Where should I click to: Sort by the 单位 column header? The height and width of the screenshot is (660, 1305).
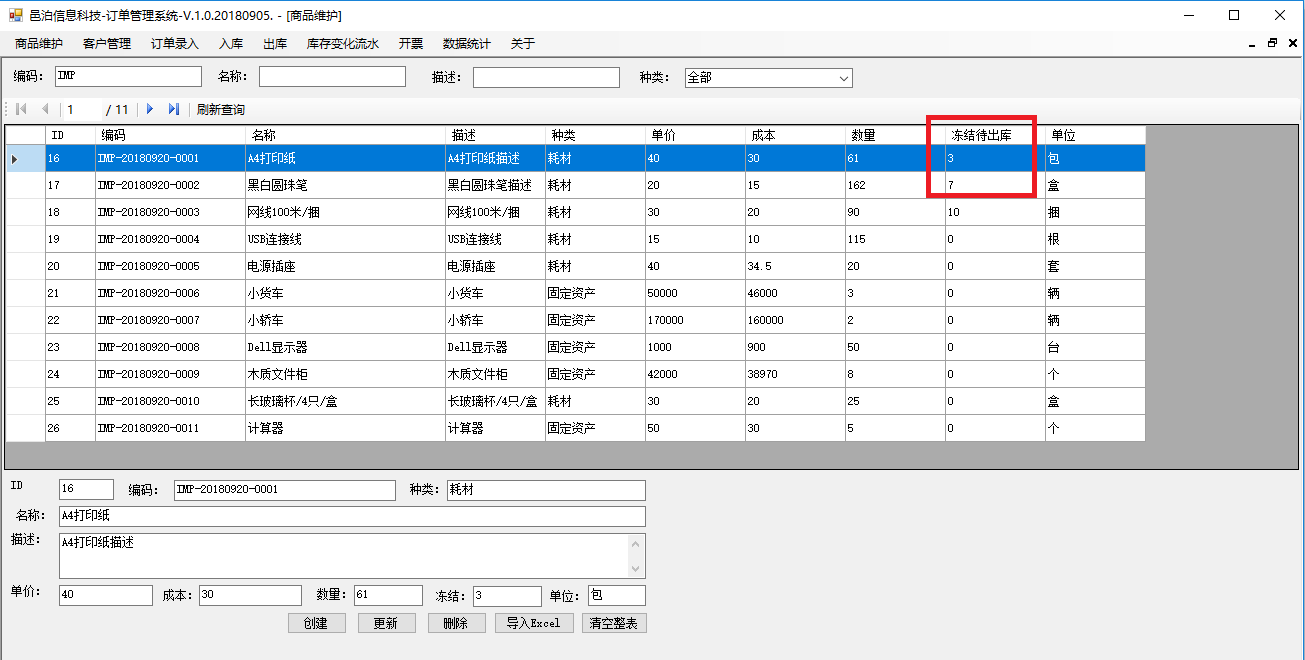point(1095,135)
